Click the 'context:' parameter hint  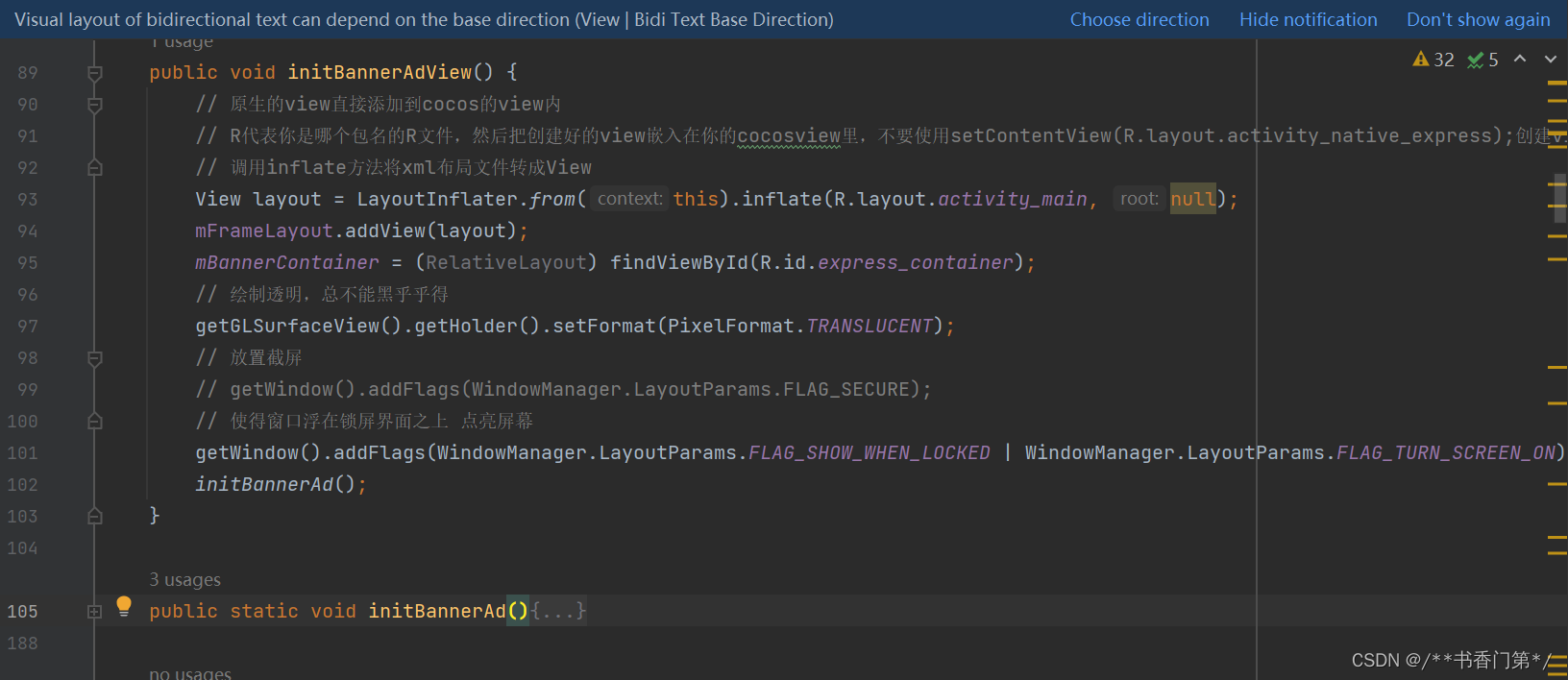[x=630, y=199]
